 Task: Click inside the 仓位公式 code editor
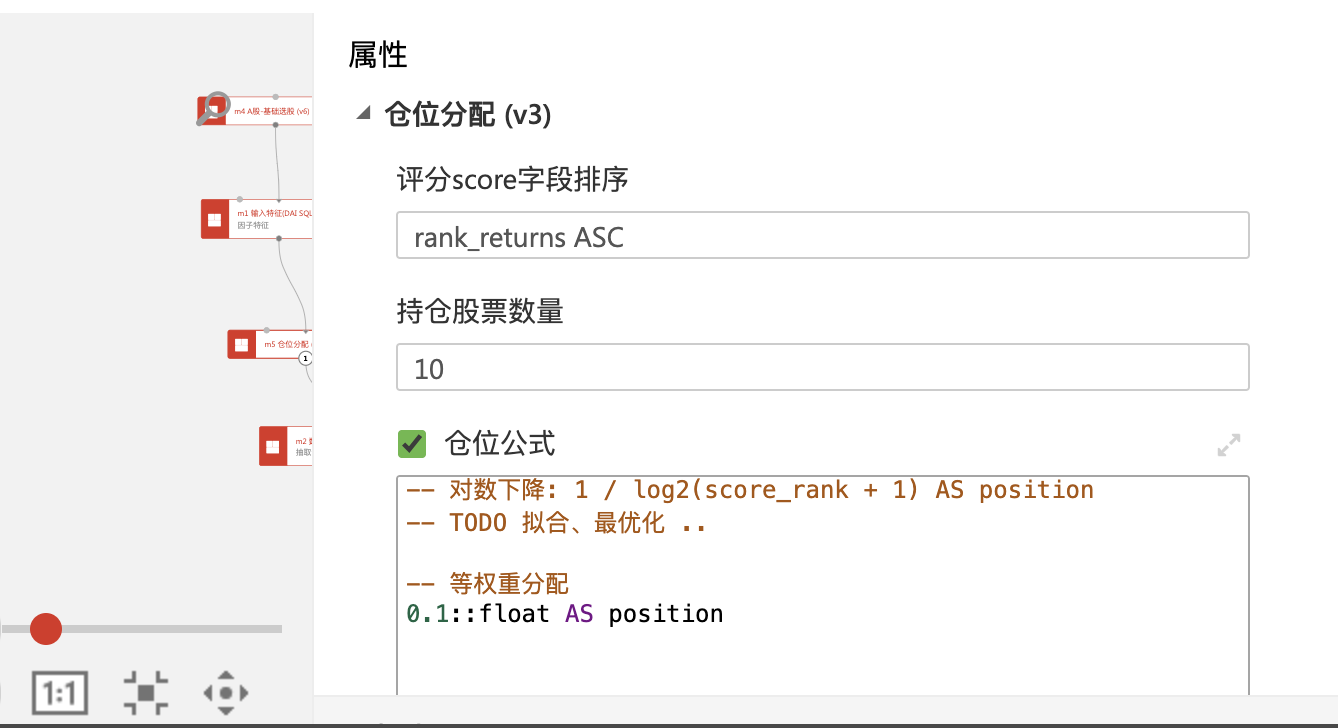click(x=822, y=650)
